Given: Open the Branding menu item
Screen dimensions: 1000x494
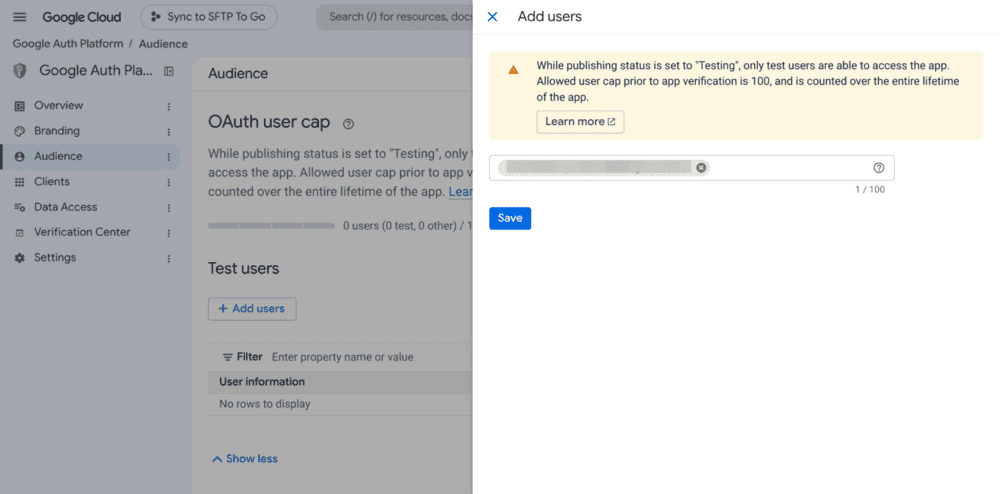Looking at the screenshot, I should point(57,131).
